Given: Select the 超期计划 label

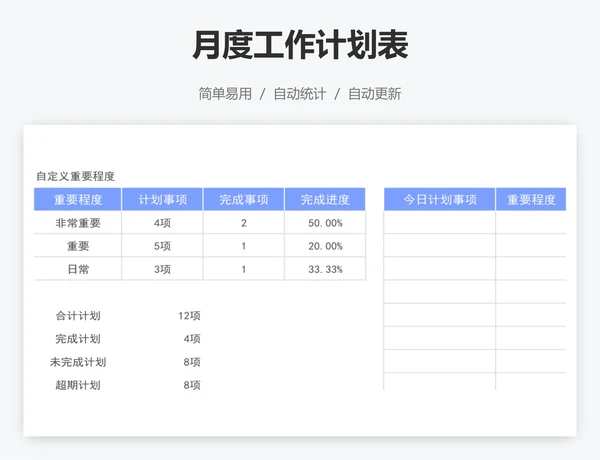Looking at the screenshot, I should coord(77,385).
